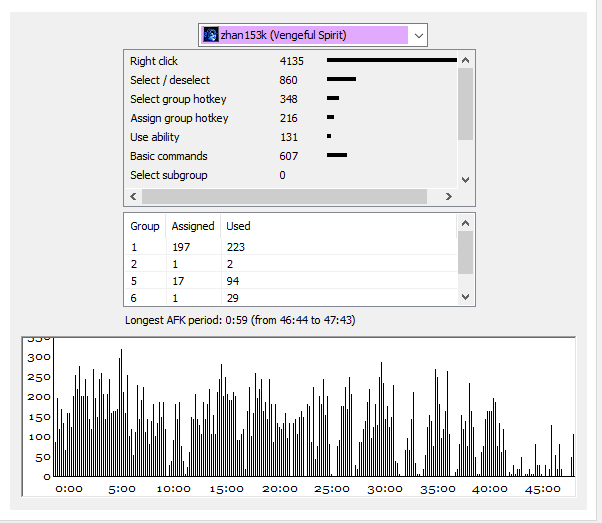Click the 29 used value for group 6
The image size is (602, 523).
[233, 298]
